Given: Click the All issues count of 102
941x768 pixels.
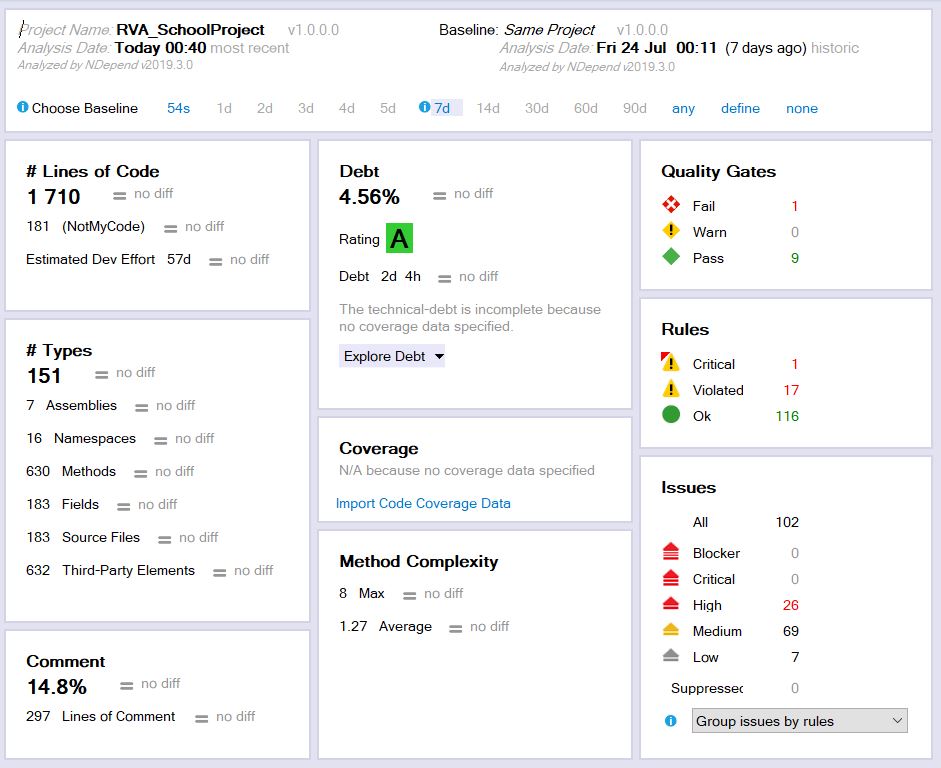Looking at the screenshot, I should [x=786, y=522].
